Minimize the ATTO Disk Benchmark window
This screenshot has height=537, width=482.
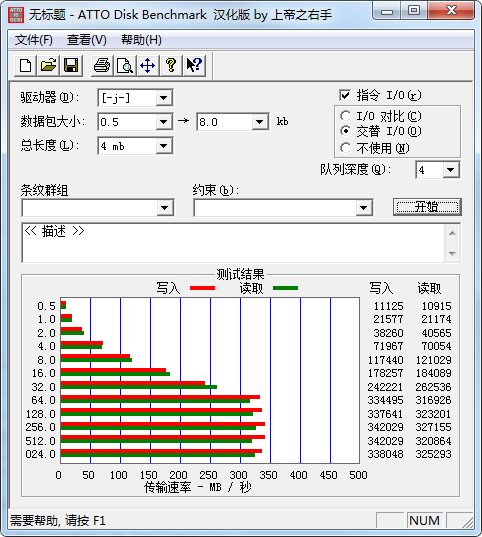point(387,12)
